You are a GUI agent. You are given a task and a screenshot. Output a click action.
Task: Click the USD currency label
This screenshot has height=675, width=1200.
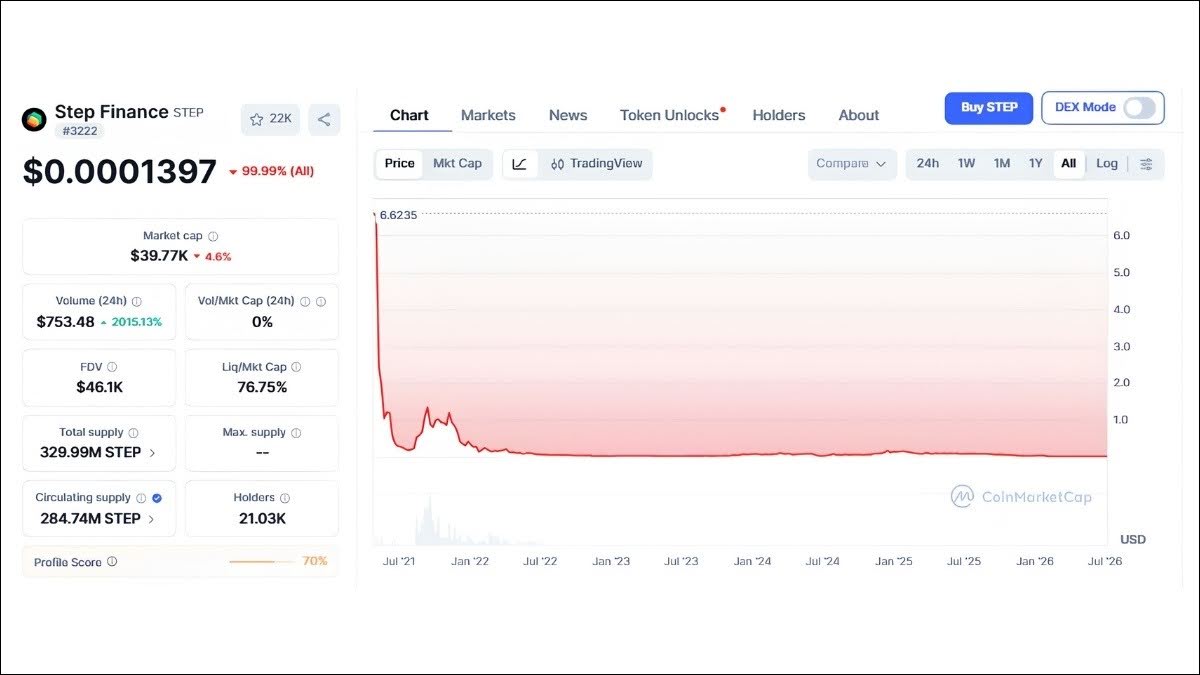(1133, 540)
